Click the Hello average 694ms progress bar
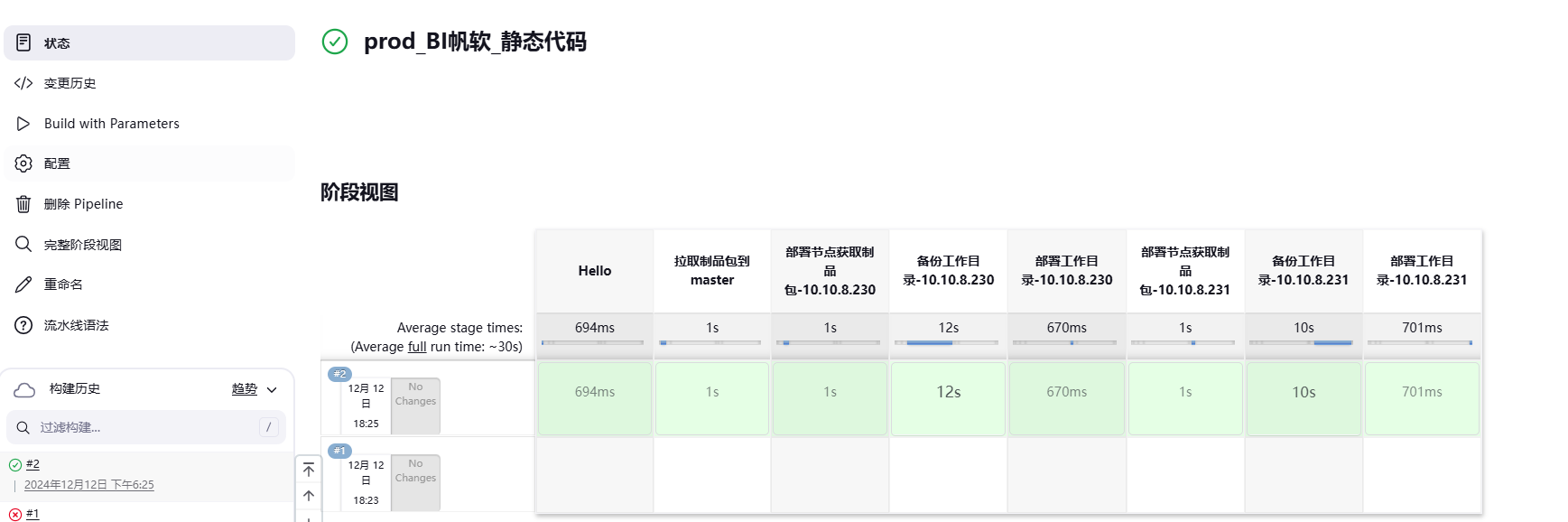Viewport: 1568px width, 522px height. coord(592,342)
